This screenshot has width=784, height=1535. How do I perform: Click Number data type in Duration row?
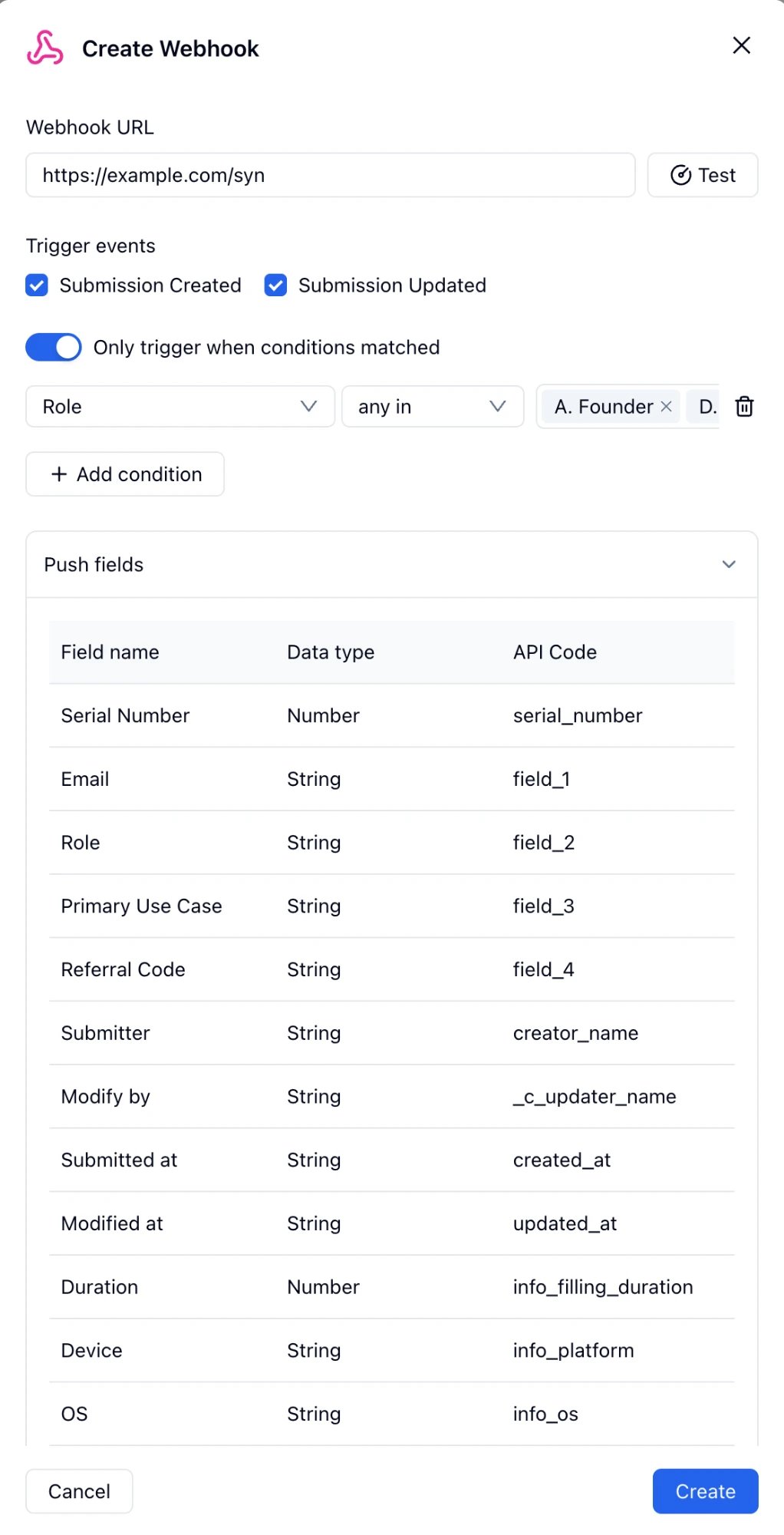click(323, 1287)
